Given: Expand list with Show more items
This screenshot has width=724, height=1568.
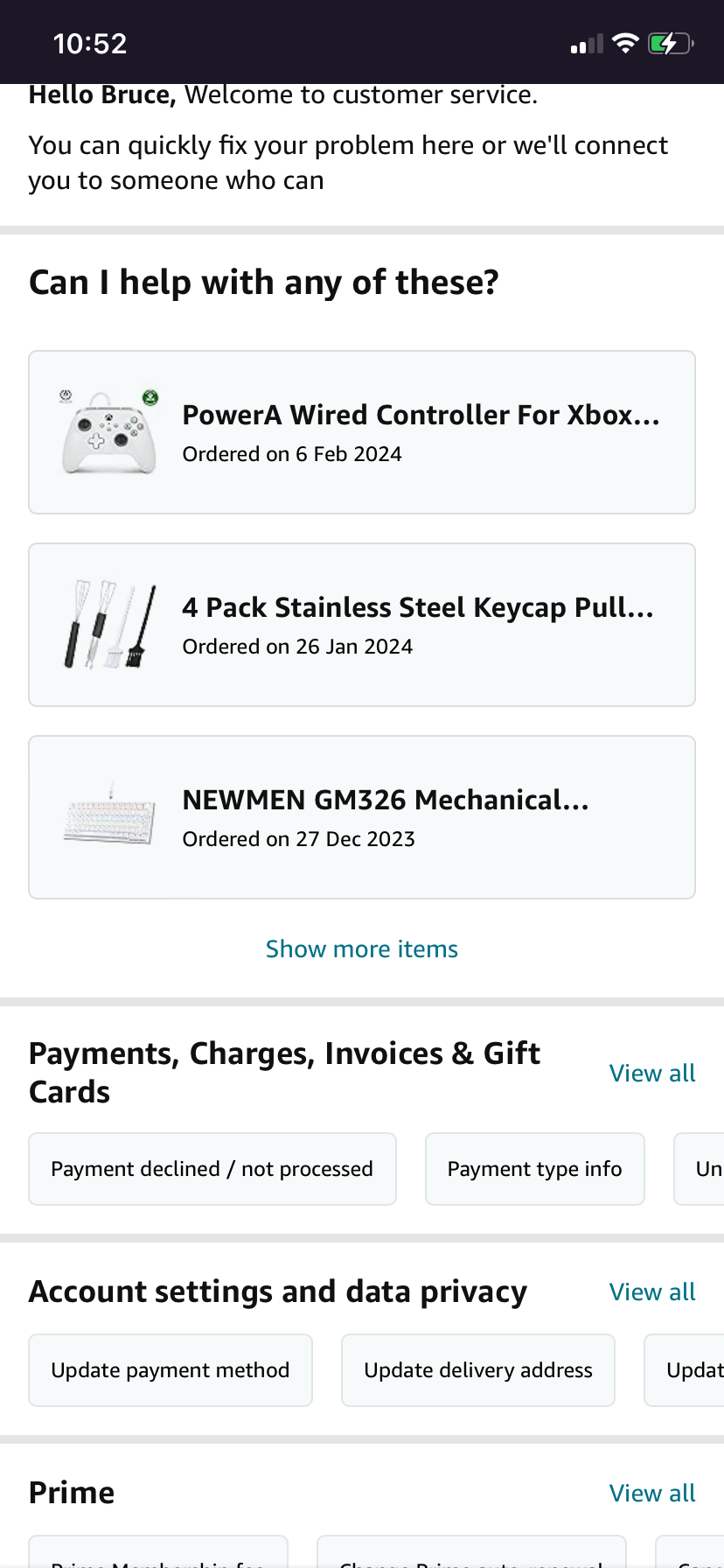Looking at the screenshot, I should pos(362,949).
